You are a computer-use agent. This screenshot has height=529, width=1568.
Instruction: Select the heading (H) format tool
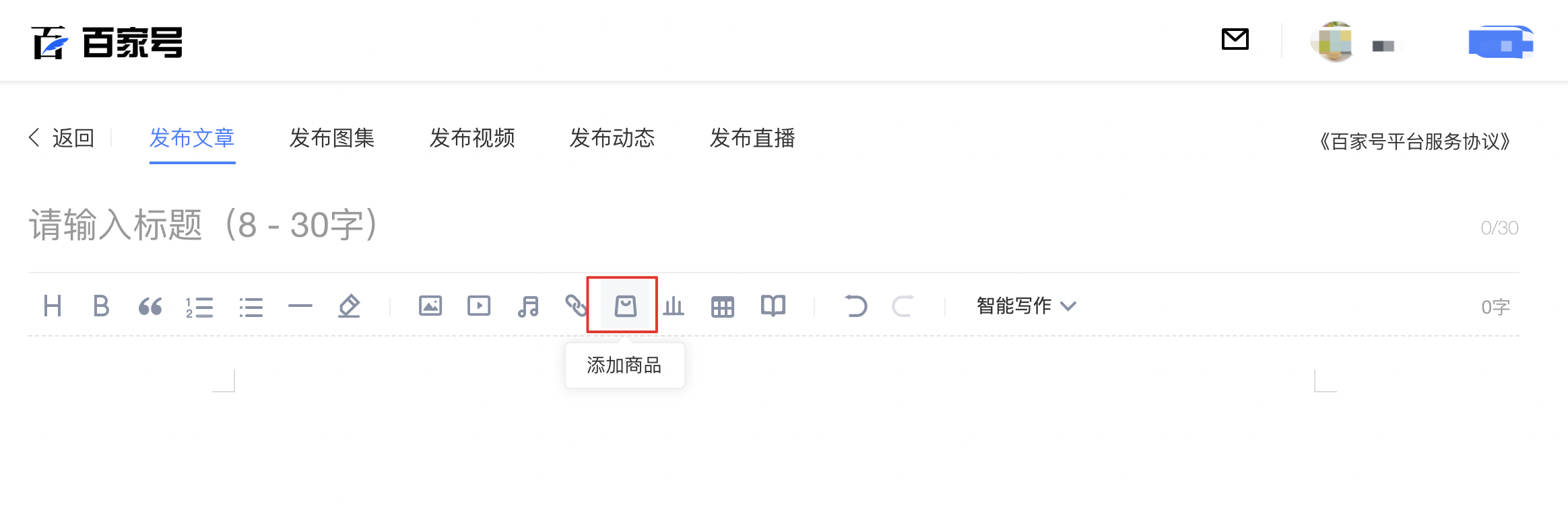[53, 306]
